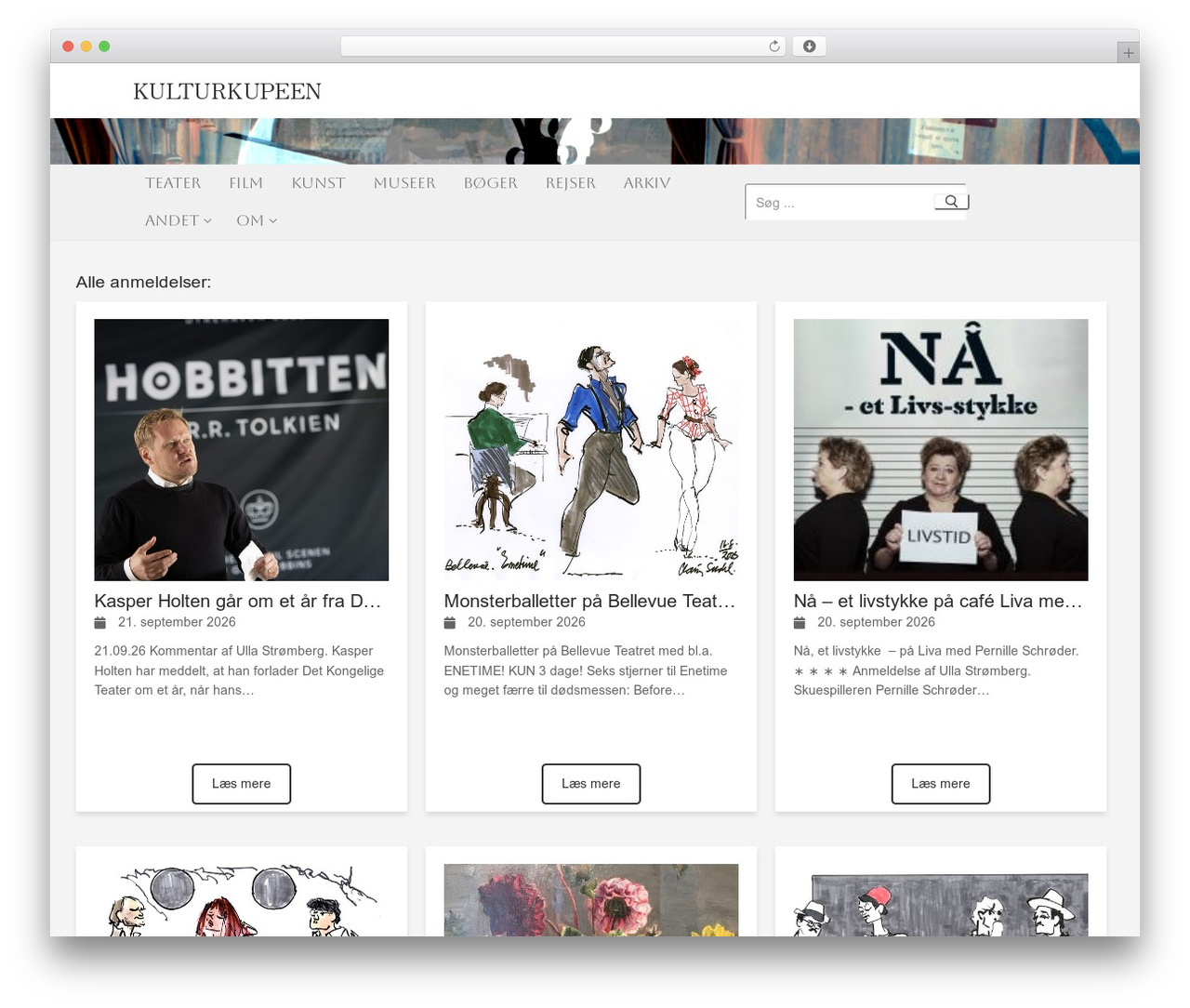Focus the Søg search field
1190x1008 pixels.
[x=841, y=202]
